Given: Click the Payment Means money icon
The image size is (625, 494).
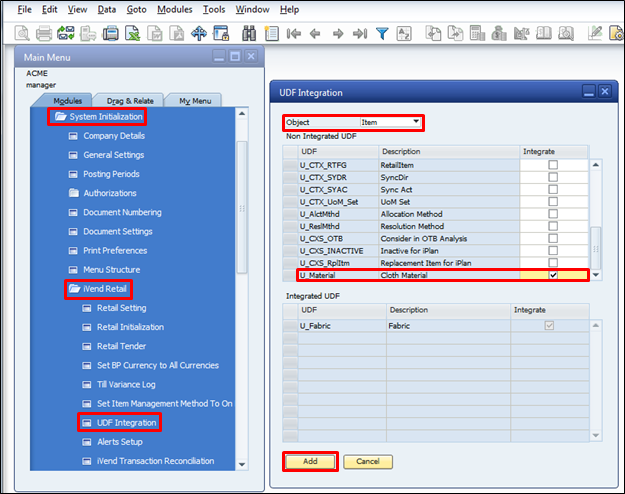Looking at the screenshot, I should tap(498, 33).
